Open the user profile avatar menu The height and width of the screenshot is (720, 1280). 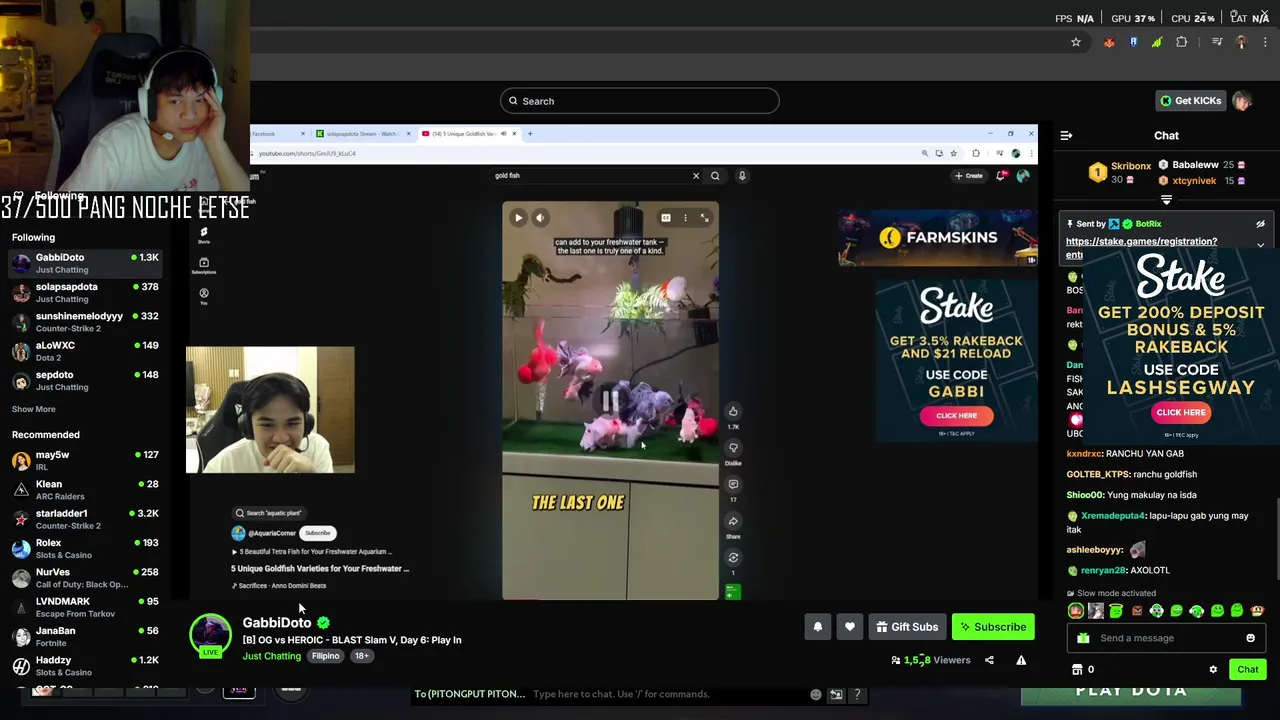[x=1242, y=101]
